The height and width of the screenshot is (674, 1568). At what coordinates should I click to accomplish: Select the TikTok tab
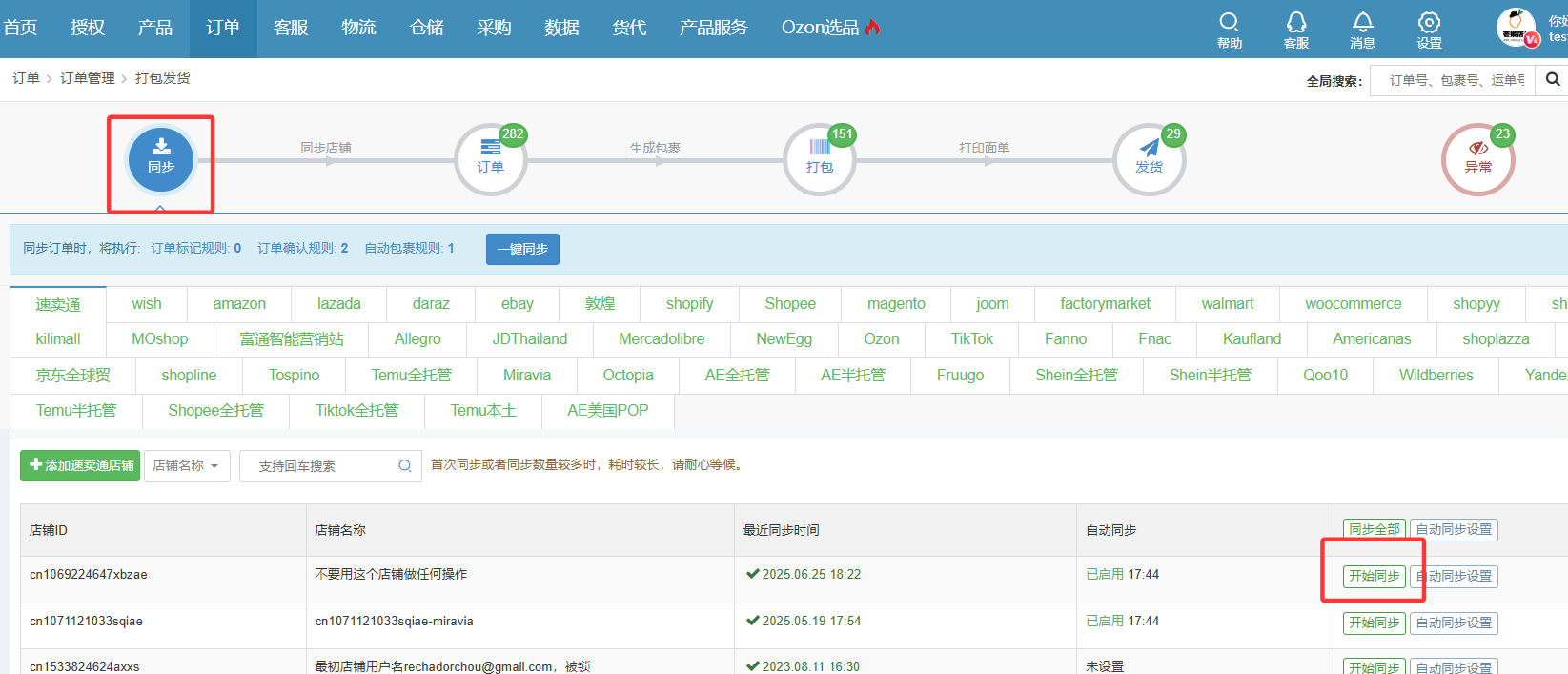972,338
